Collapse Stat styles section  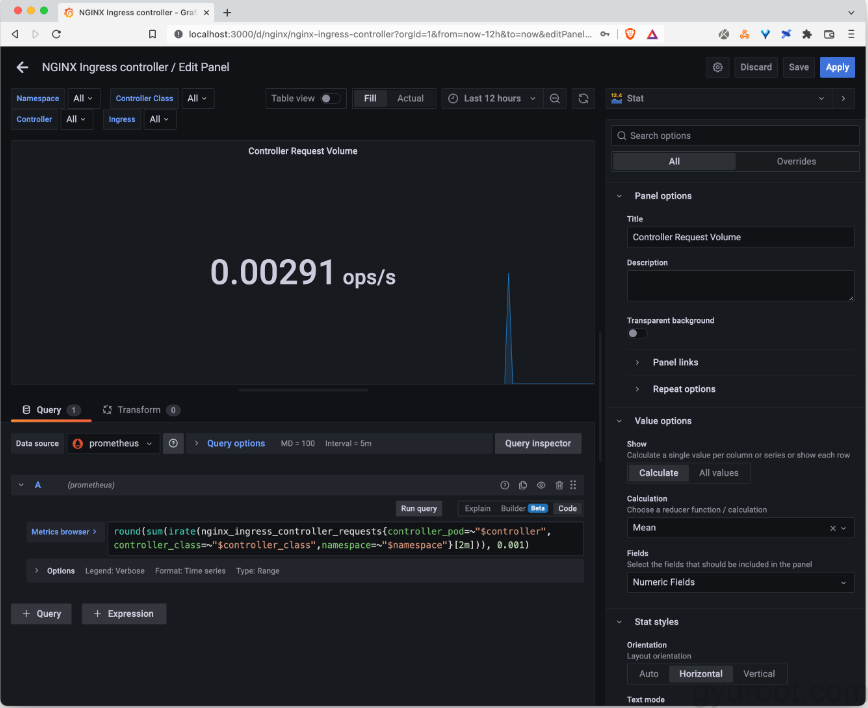click(x=656, y=622)
